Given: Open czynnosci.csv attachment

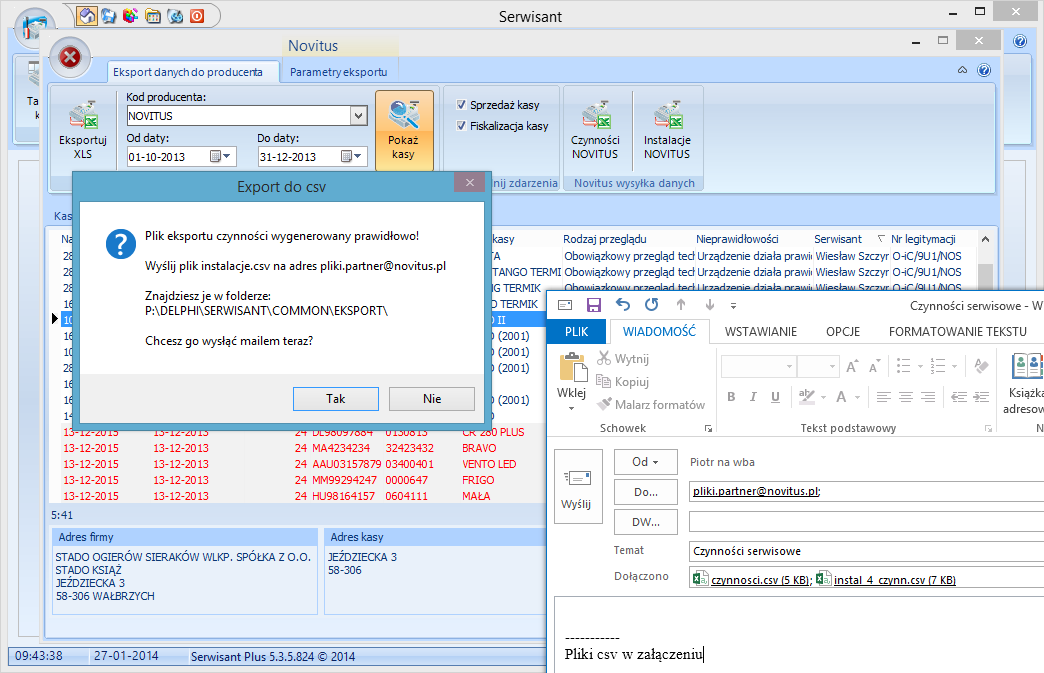Looking at the screenshot, I should tap(751, 580).
